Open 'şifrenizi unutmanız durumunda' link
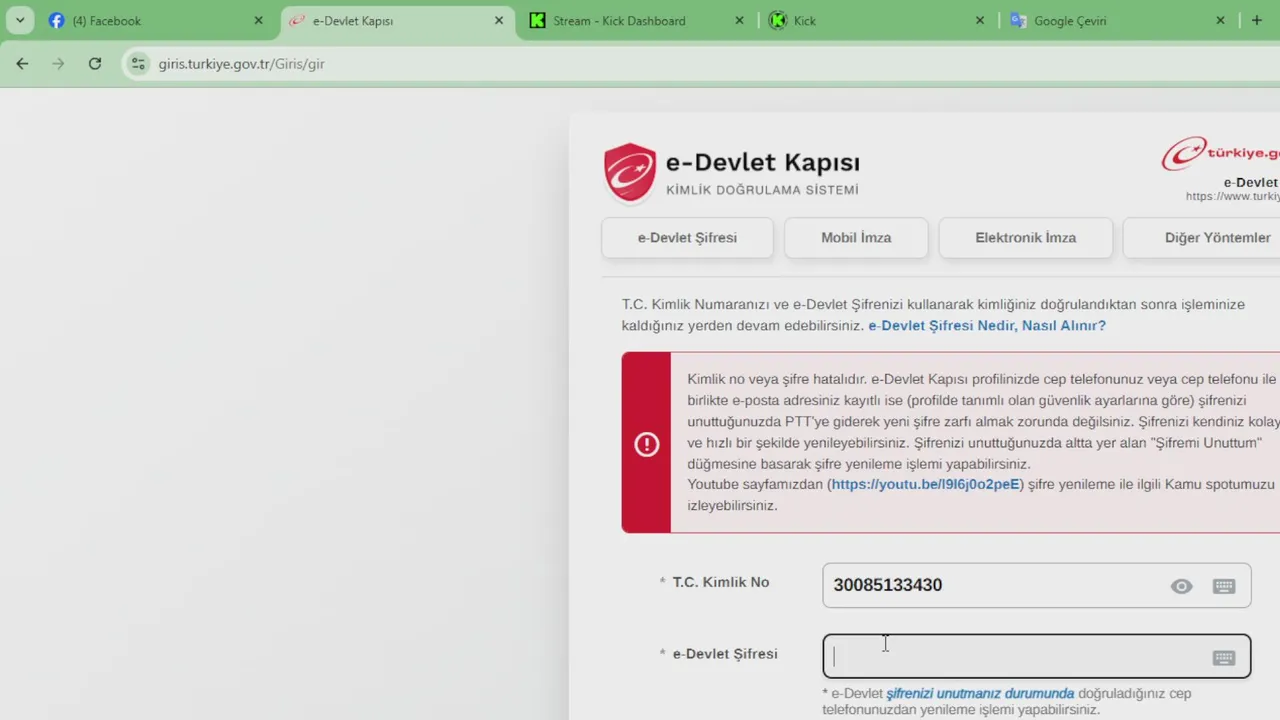1280x720 pixels. coord(980,693)
